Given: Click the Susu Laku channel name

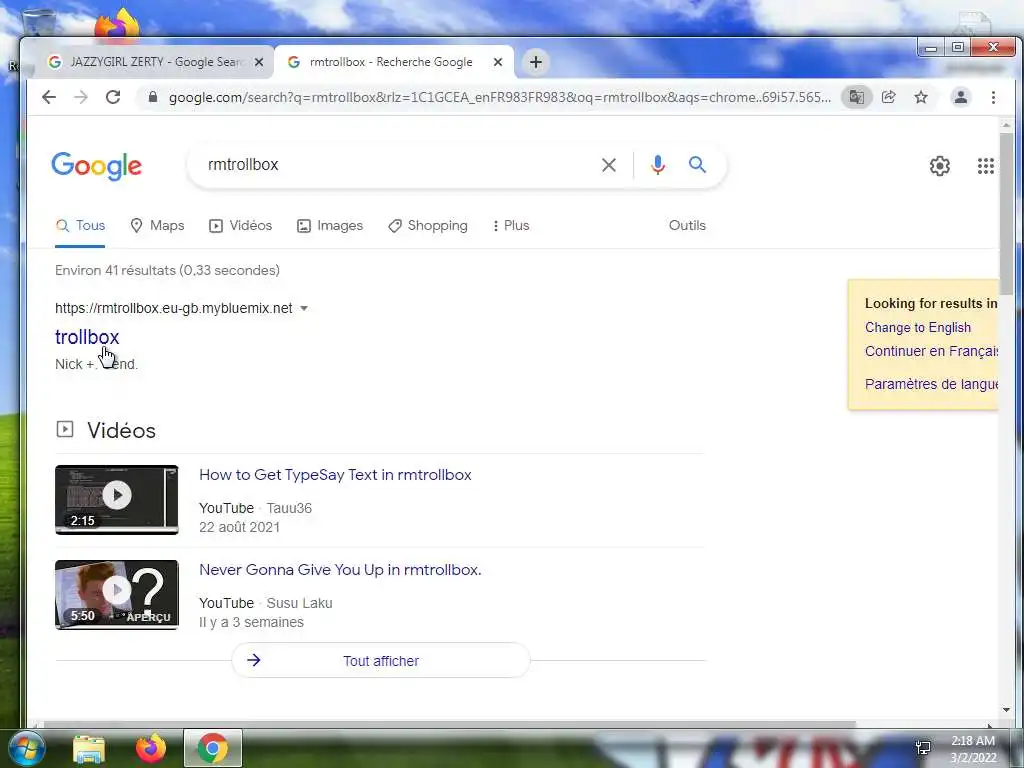Looking at the screenshot, I should point(299,603).
